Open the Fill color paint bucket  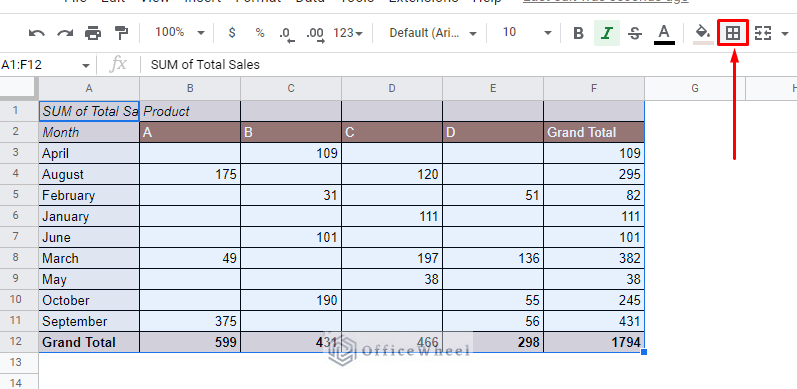coord(703,34)
